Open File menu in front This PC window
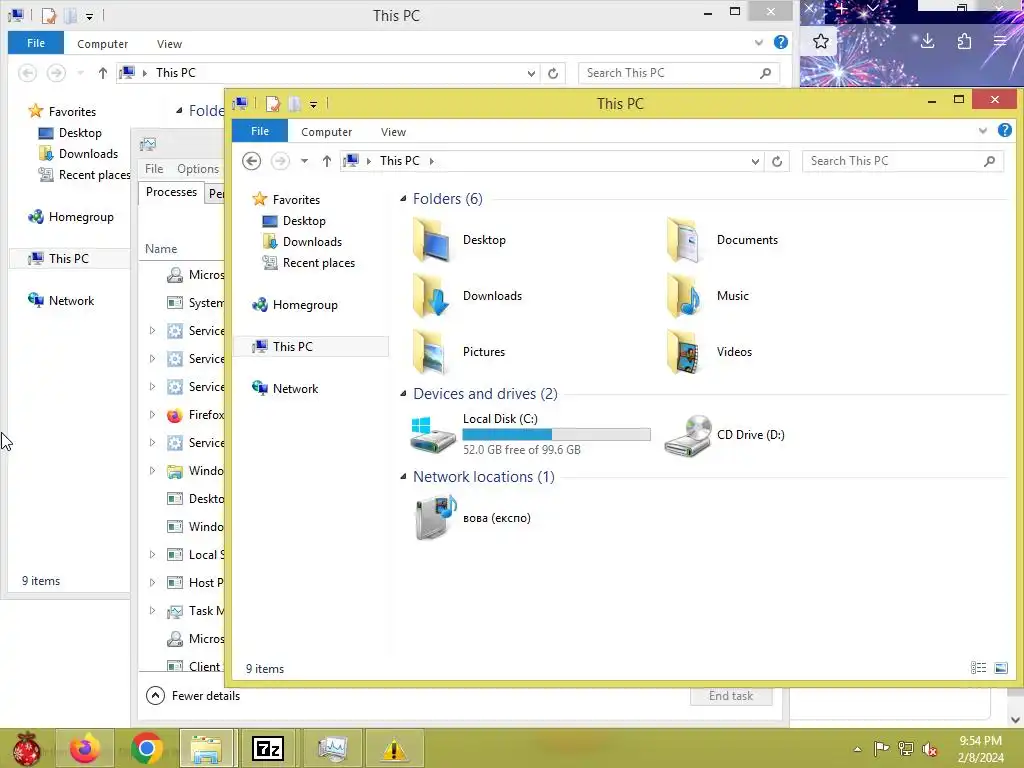Viewport: 1024px width, 768px height. coord(260,131)
